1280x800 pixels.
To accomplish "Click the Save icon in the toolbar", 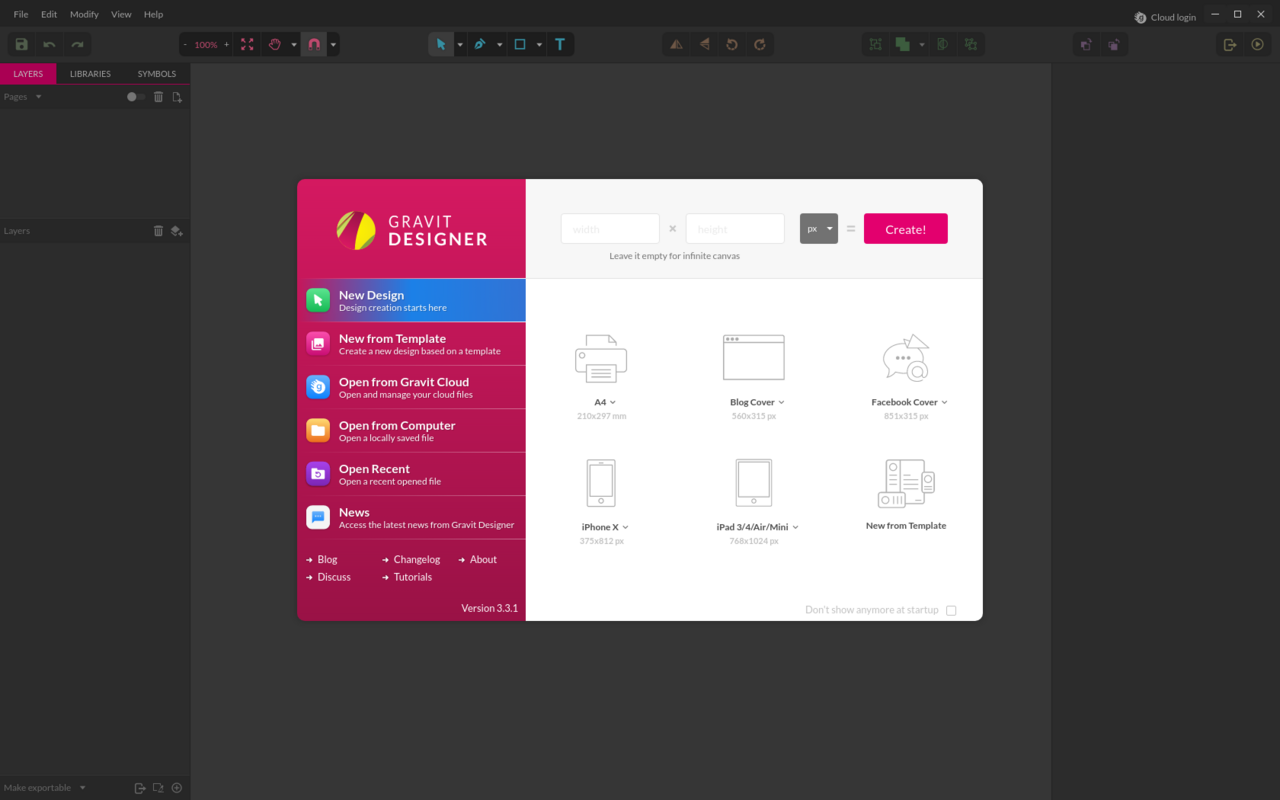I will (21, 45).
